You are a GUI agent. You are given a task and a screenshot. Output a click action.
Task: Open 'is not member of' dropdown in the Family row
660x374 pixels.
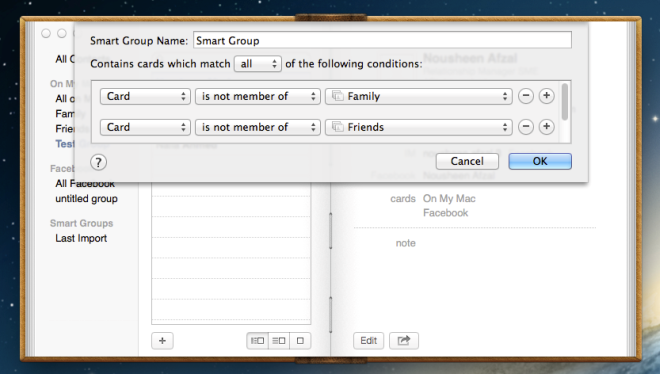pos(258,96)
